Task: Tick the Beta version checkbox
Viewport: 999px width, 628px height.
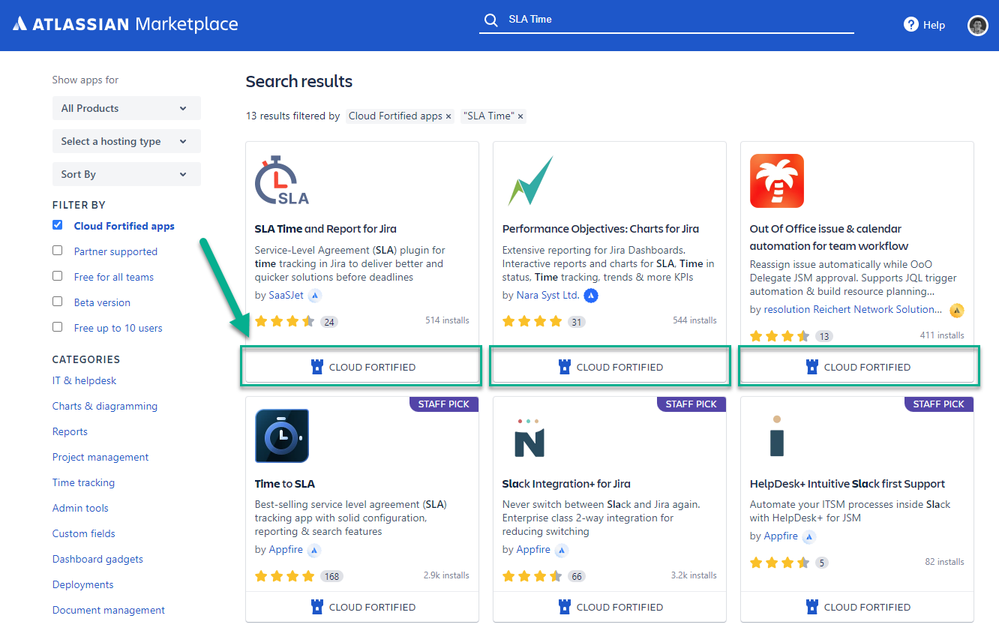Action: [57, 301]
